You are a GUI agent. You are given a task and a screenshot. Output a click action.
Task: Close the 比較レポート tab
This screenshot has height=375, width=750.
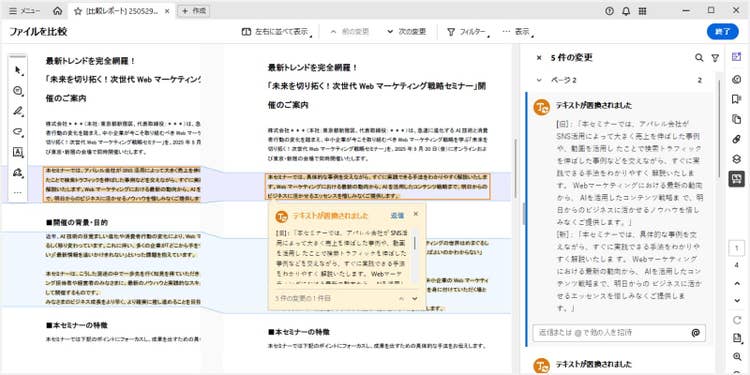[167, 11]
